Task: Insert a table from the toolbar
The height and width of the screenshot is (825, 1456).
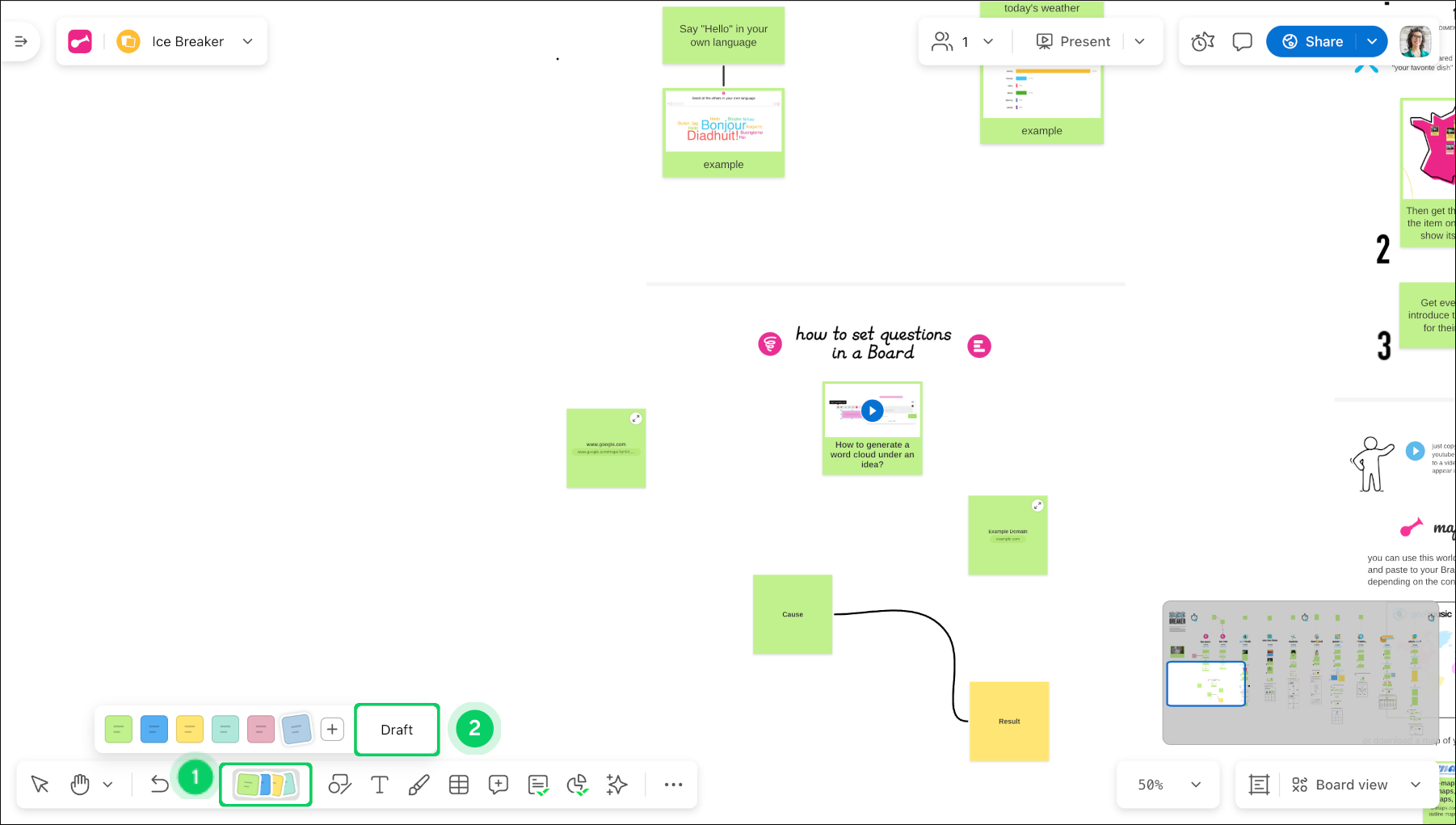Action: (459, 785)
